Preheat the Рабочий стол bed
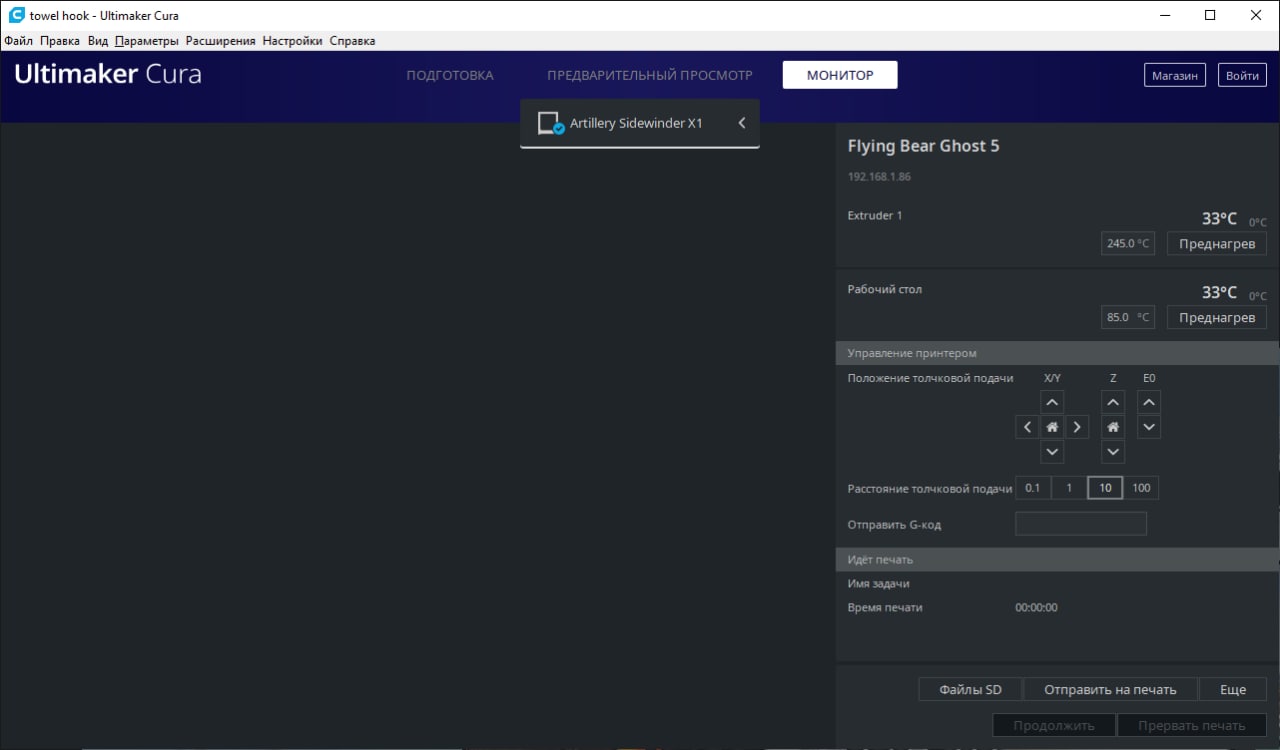Screen dimensions: 1280x750 [1217, 317]
